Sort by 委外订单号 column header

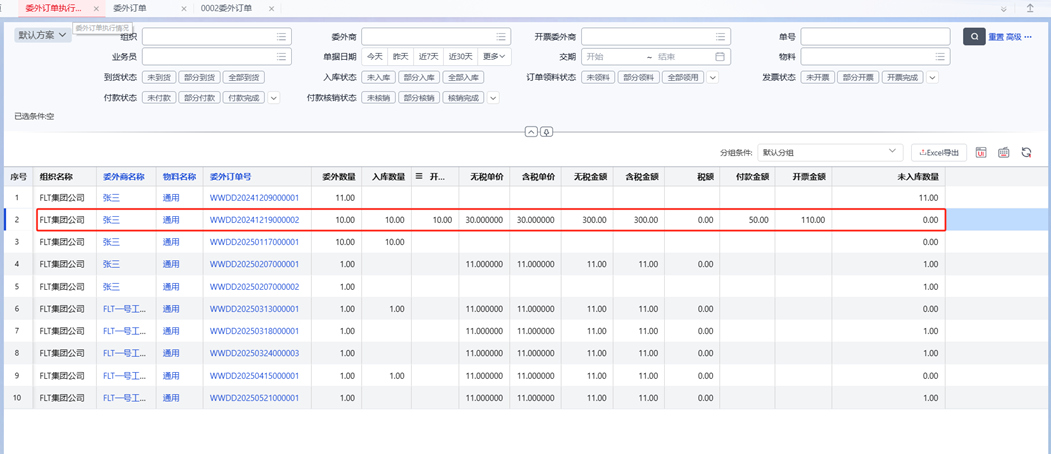coord(231,177)
